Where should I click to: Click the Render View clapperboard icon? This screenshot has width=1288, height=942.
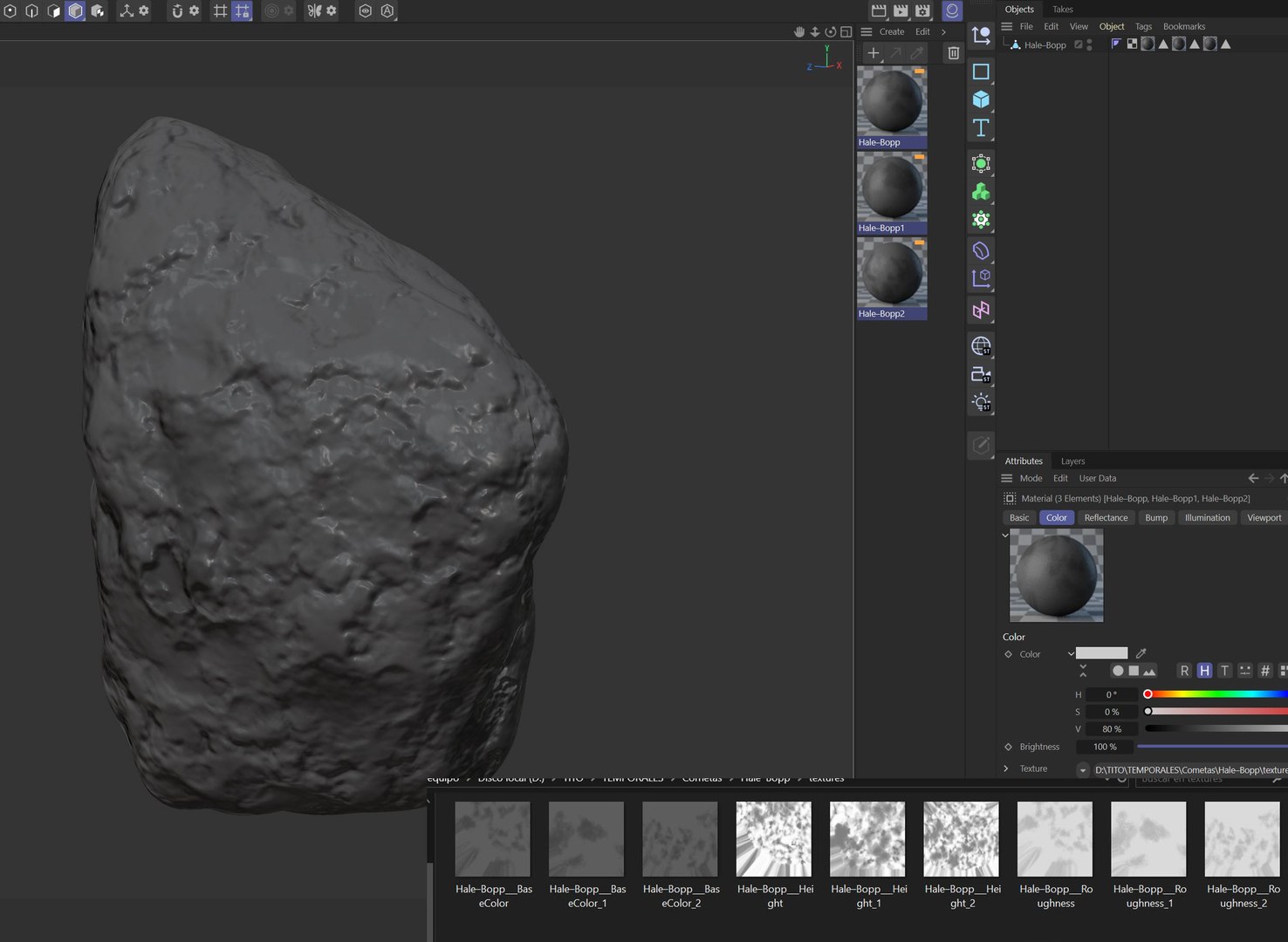tap(879, 10)
